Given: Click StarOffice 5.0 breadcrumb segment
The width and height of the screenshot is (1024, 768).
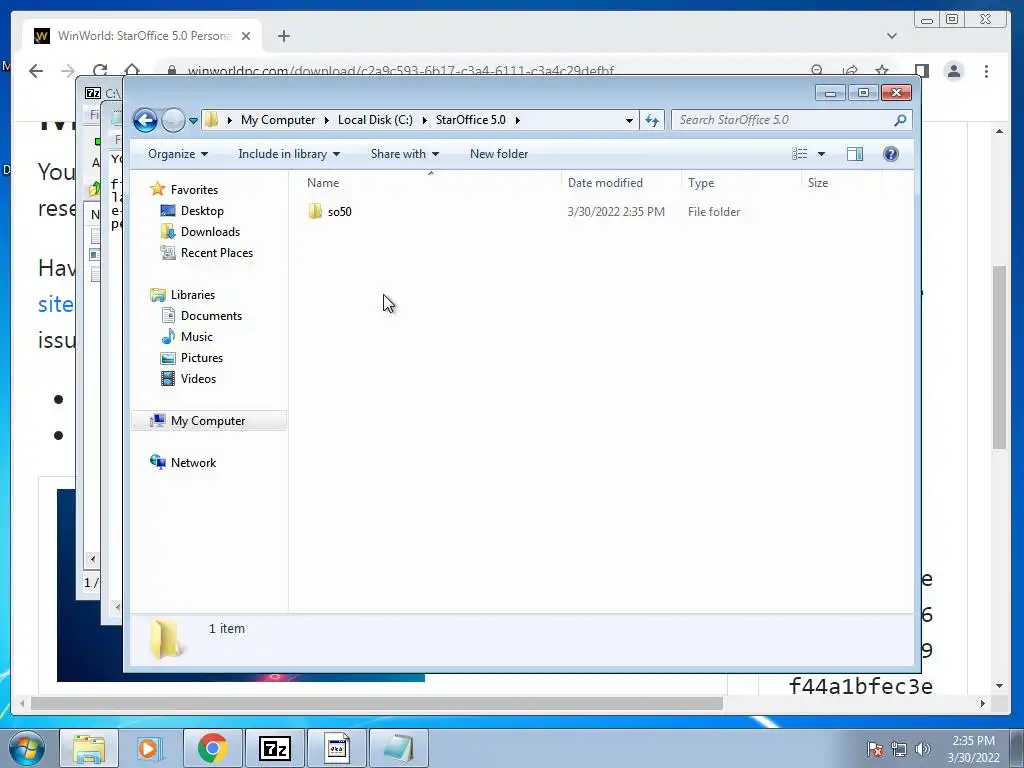Looking at the screenshot, I should [470, 120].
